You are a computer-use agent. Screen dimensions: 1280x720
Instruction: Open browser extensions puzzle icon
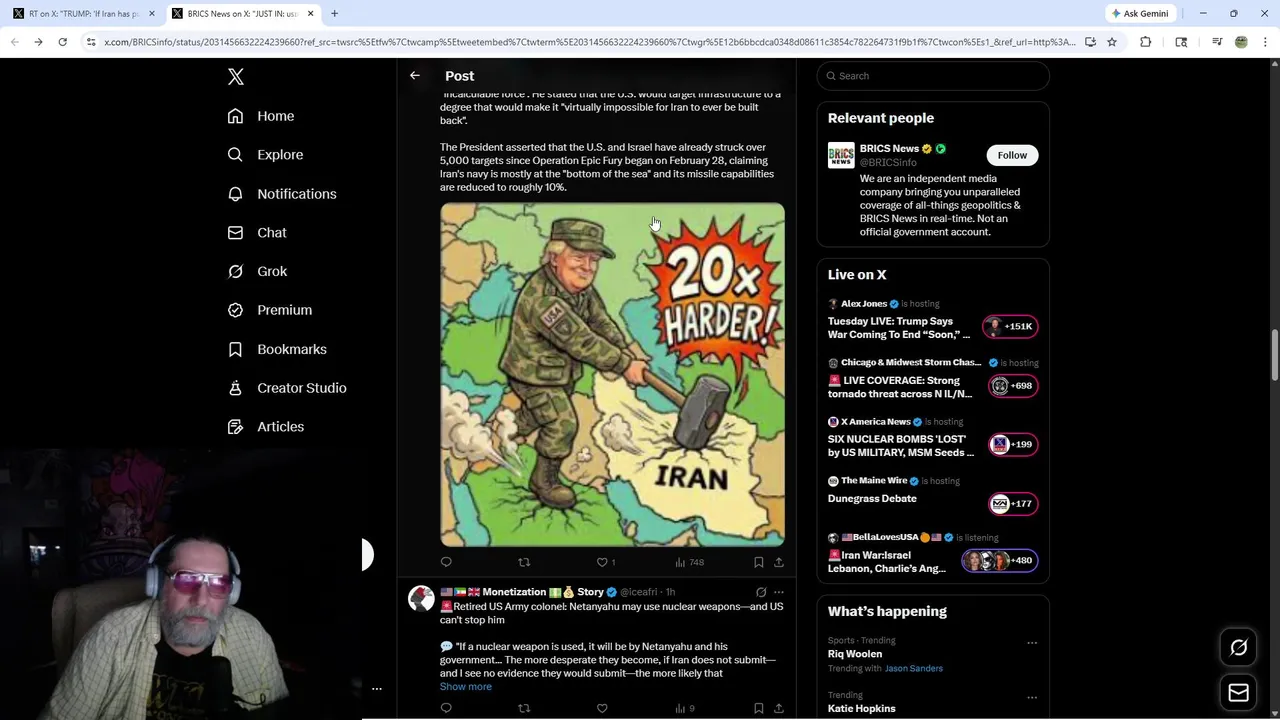(1146, 42)
